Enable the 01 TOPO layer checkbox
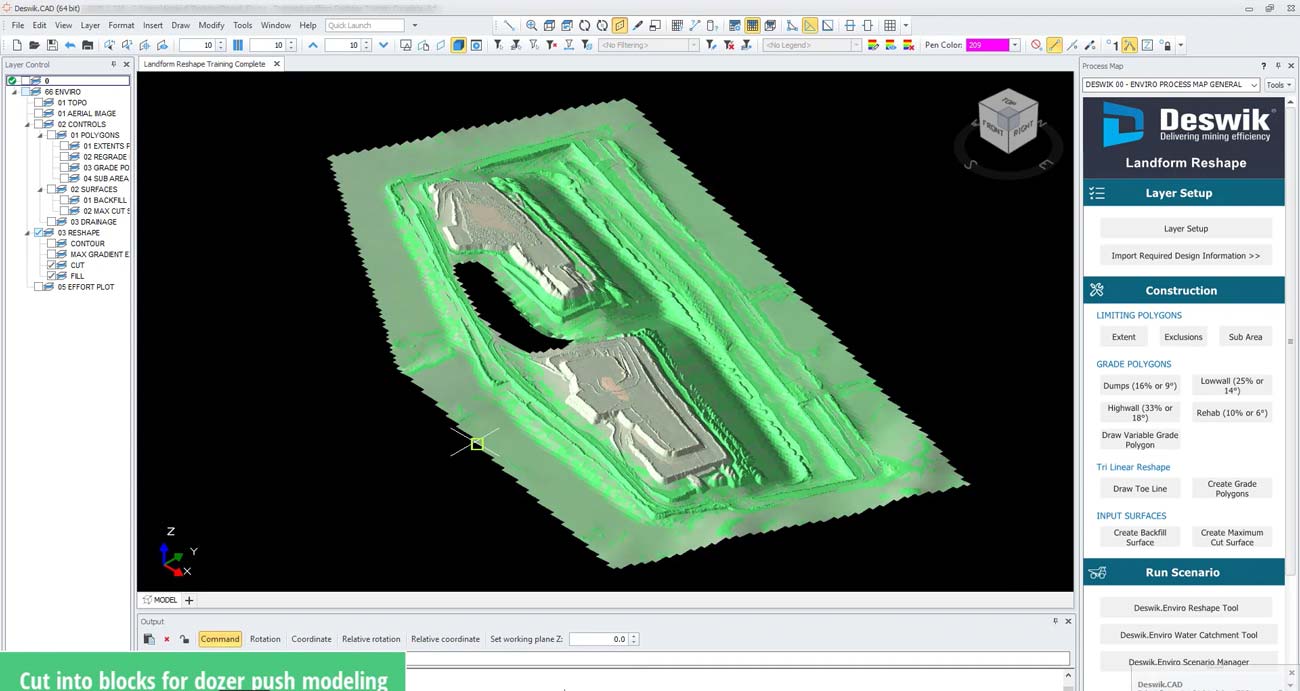Screen dimensions: 1300x691 [x=39, y=103]
